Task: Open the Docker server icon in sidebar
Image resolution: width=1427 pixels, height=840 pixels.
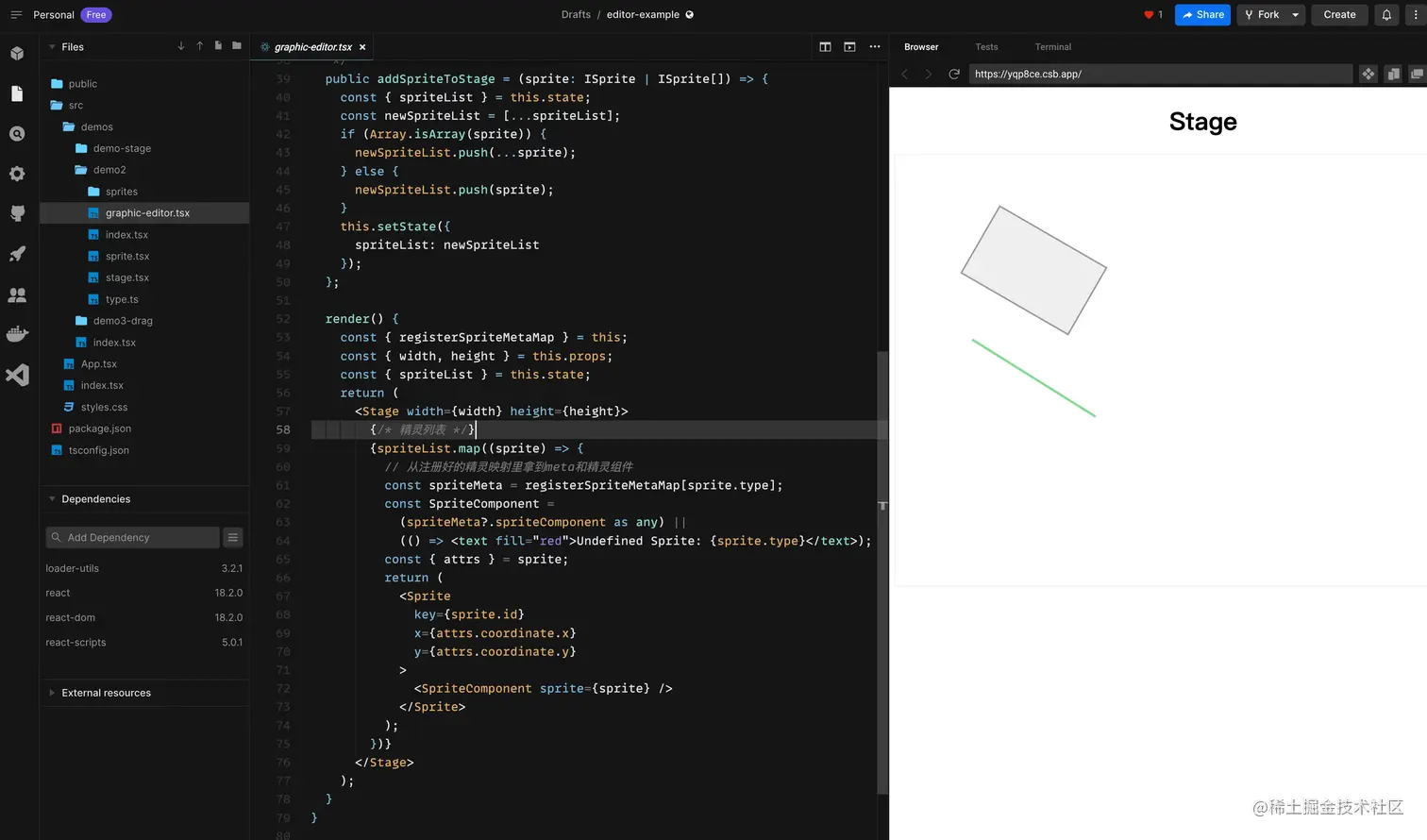Action: click(17, 334)
